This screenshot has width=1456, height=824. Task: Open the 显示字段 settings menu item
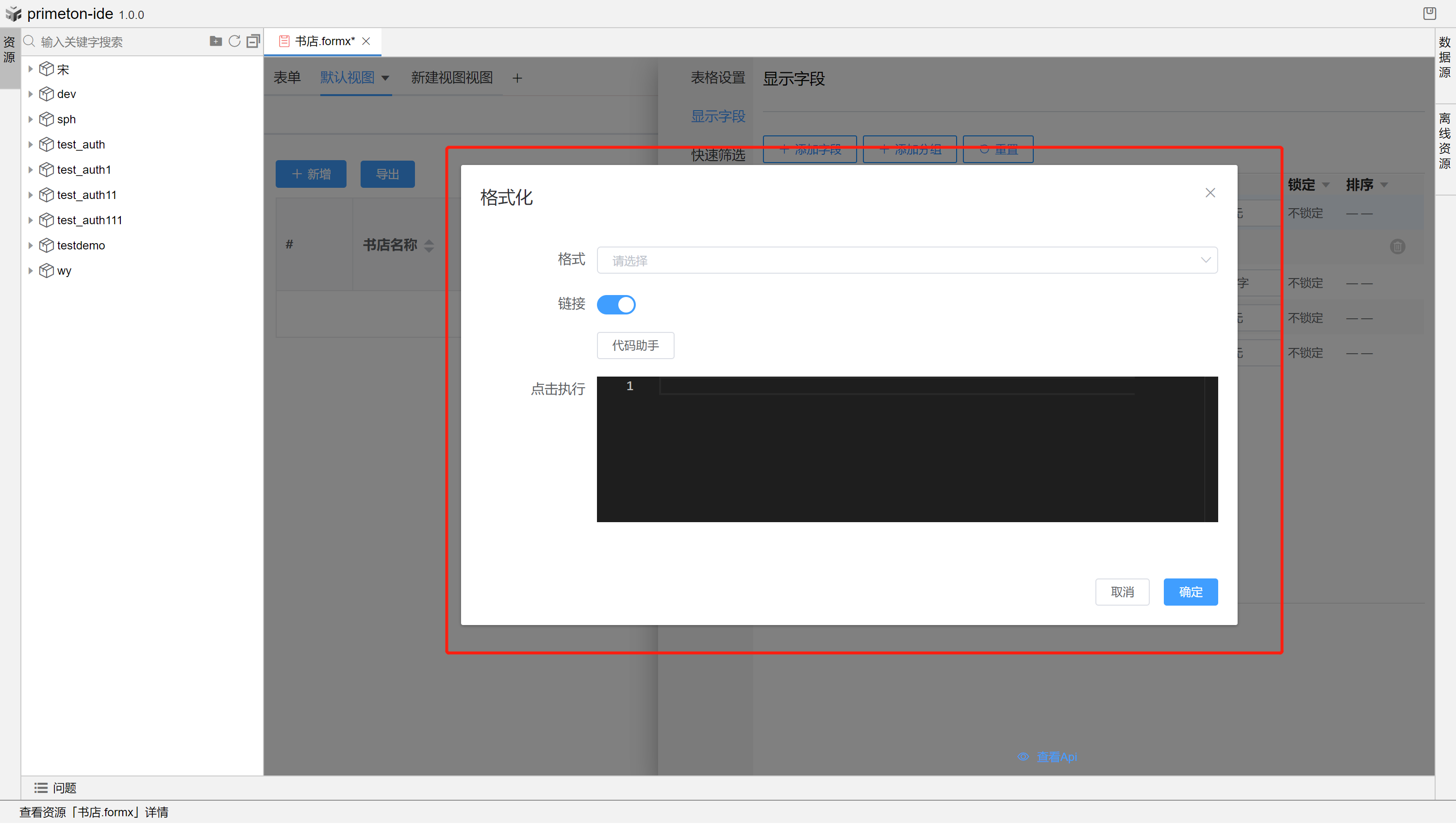pos(718,116)
